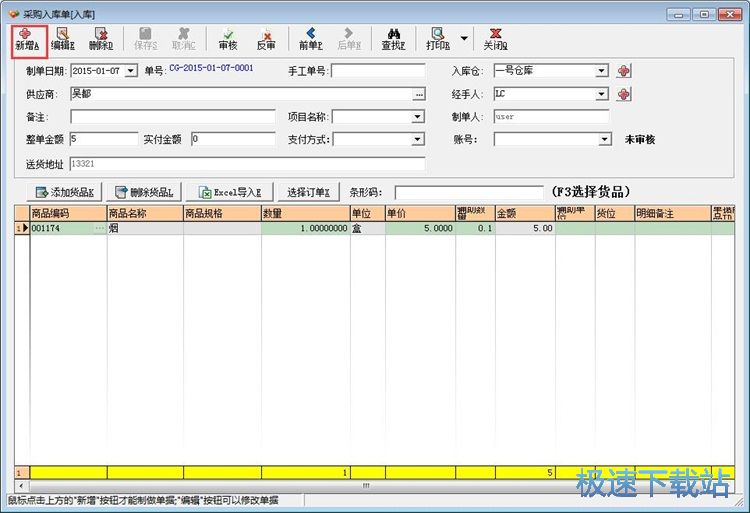Click the unit price cell 5.0000

tap(420, 228)
